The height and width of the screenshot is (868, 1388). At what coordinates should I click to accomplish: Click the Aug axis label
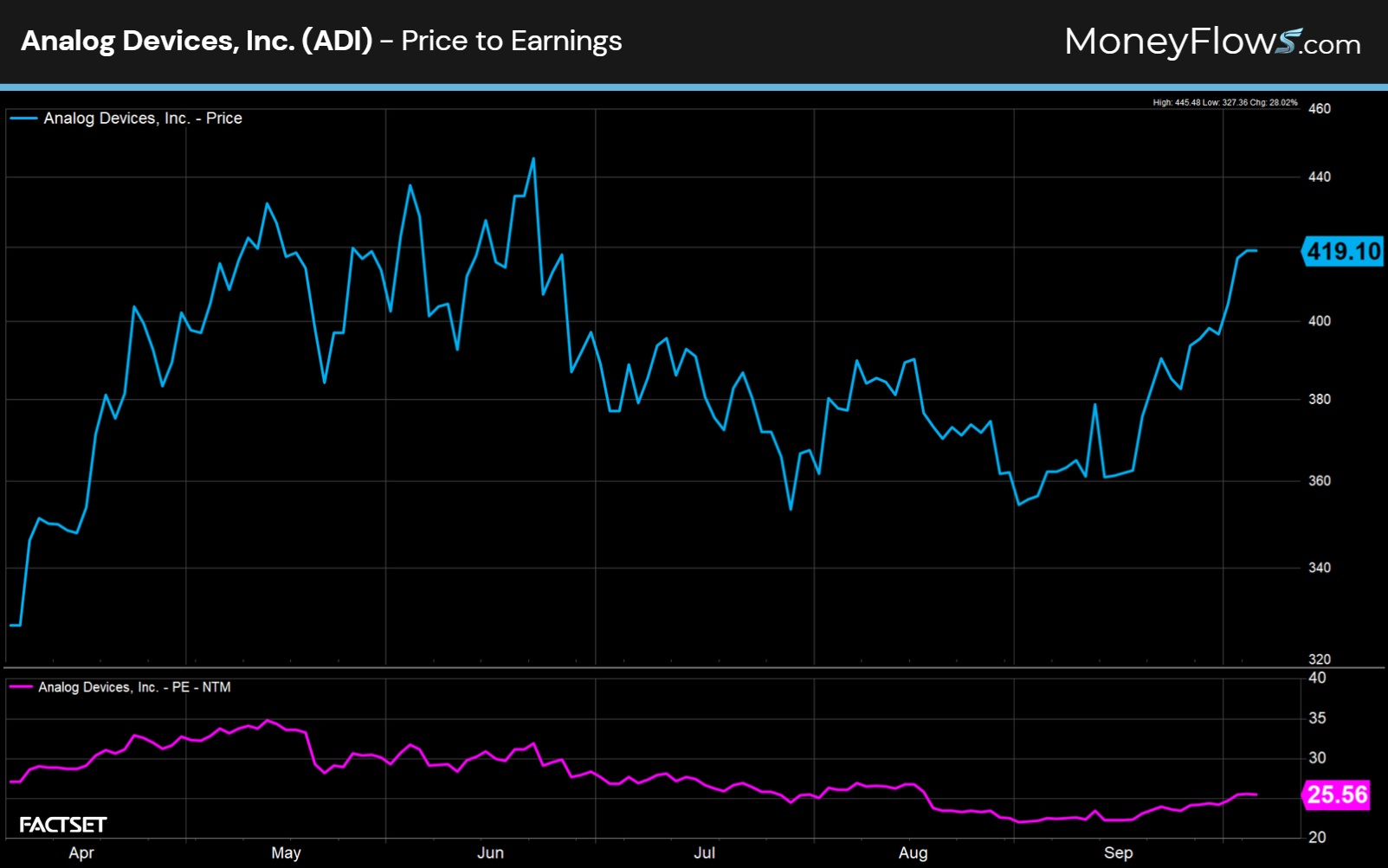point(913,852)
